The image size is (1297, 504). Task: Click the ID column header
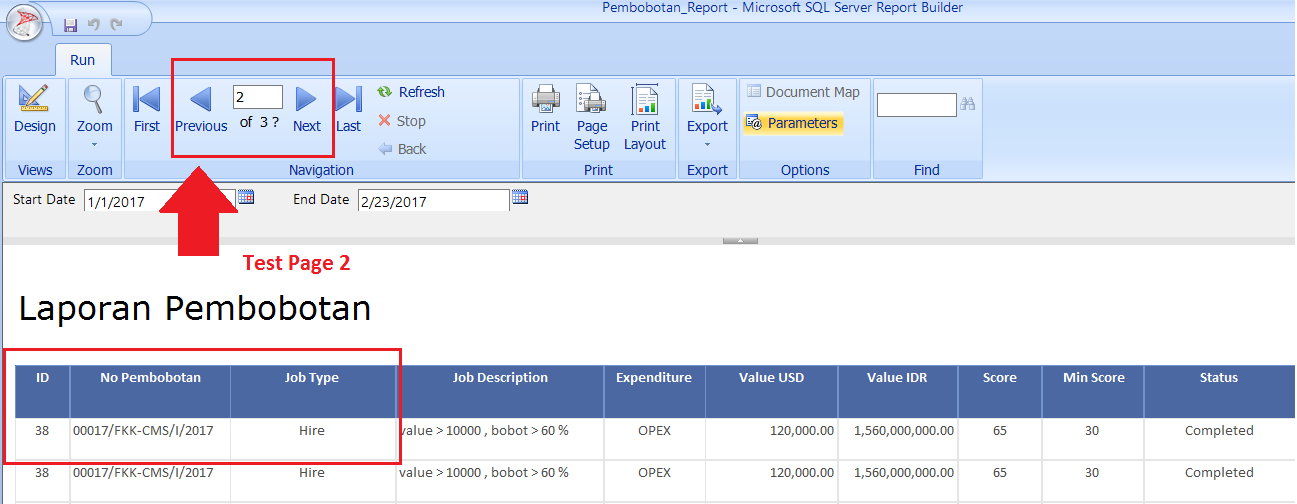(x=43, y=391)
